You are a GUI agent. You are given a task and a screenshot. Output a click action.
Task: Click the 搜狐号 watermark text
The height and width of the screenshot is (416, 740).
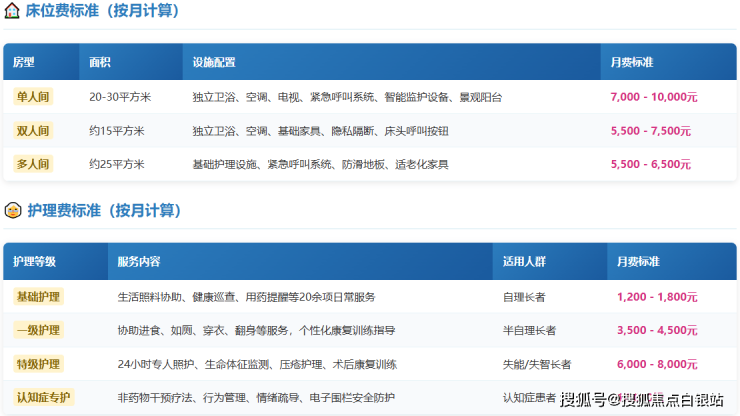583,399
